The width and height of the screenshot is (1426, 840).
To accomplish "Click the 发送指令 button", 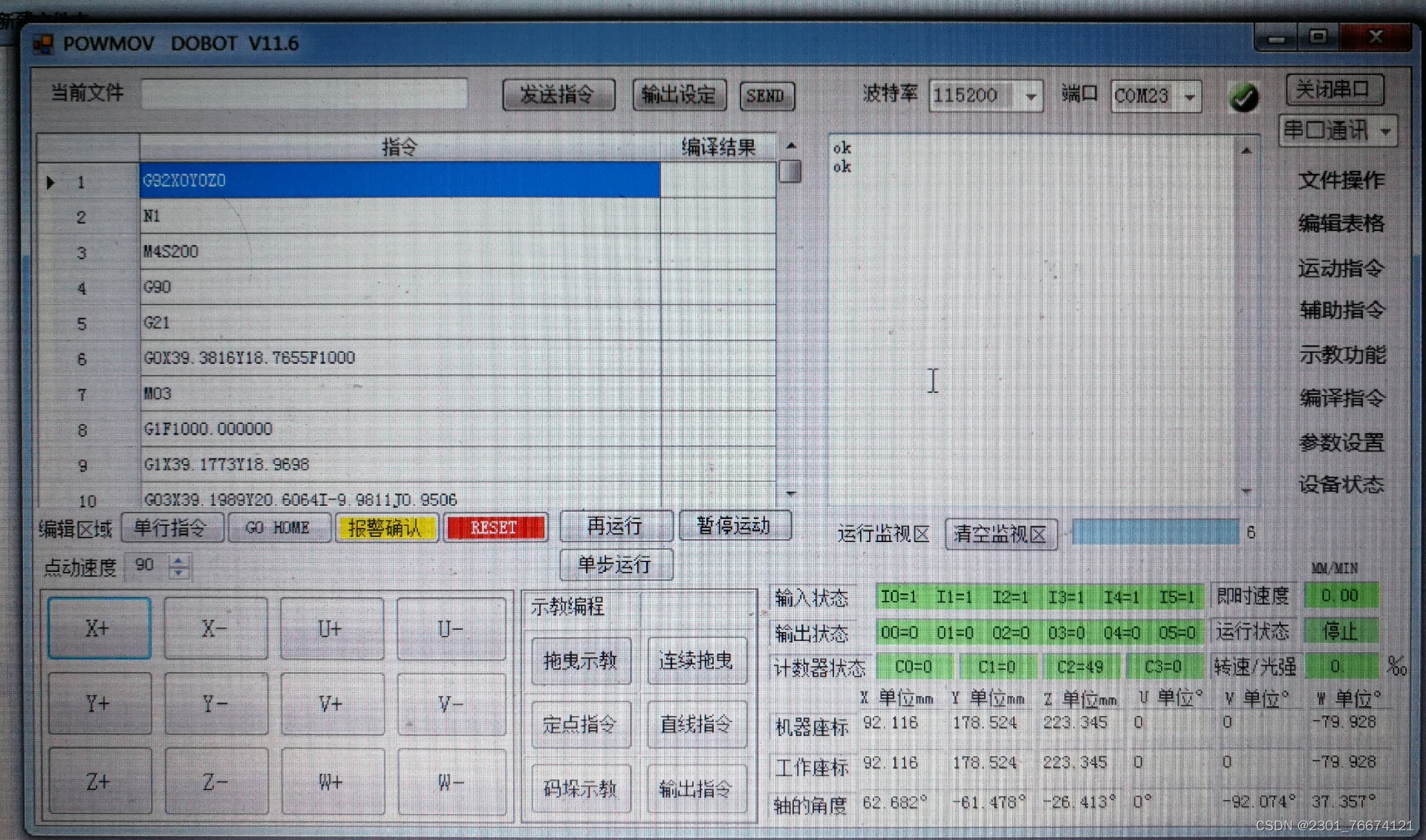I will 559,95.
